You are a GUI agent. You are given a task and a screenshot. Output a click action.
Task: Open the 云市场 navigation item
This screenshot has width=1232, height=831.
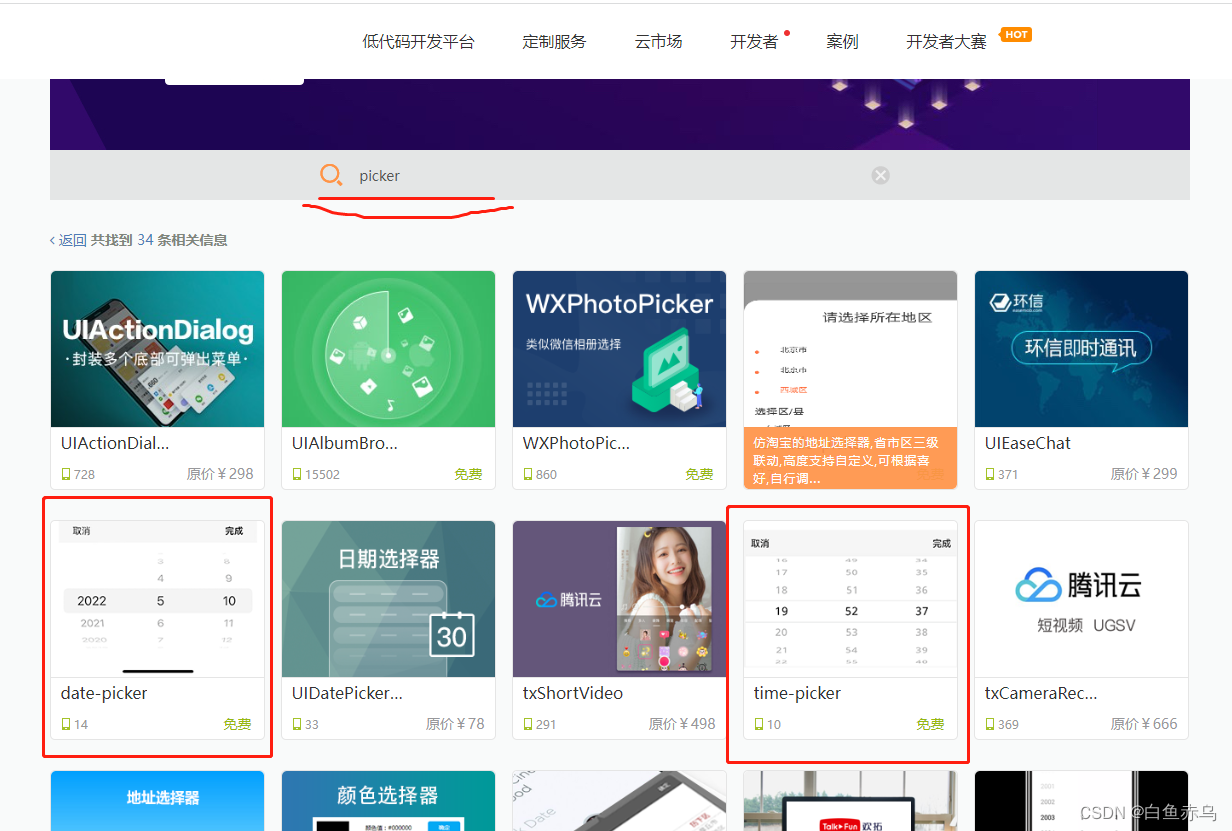point(658,41)
